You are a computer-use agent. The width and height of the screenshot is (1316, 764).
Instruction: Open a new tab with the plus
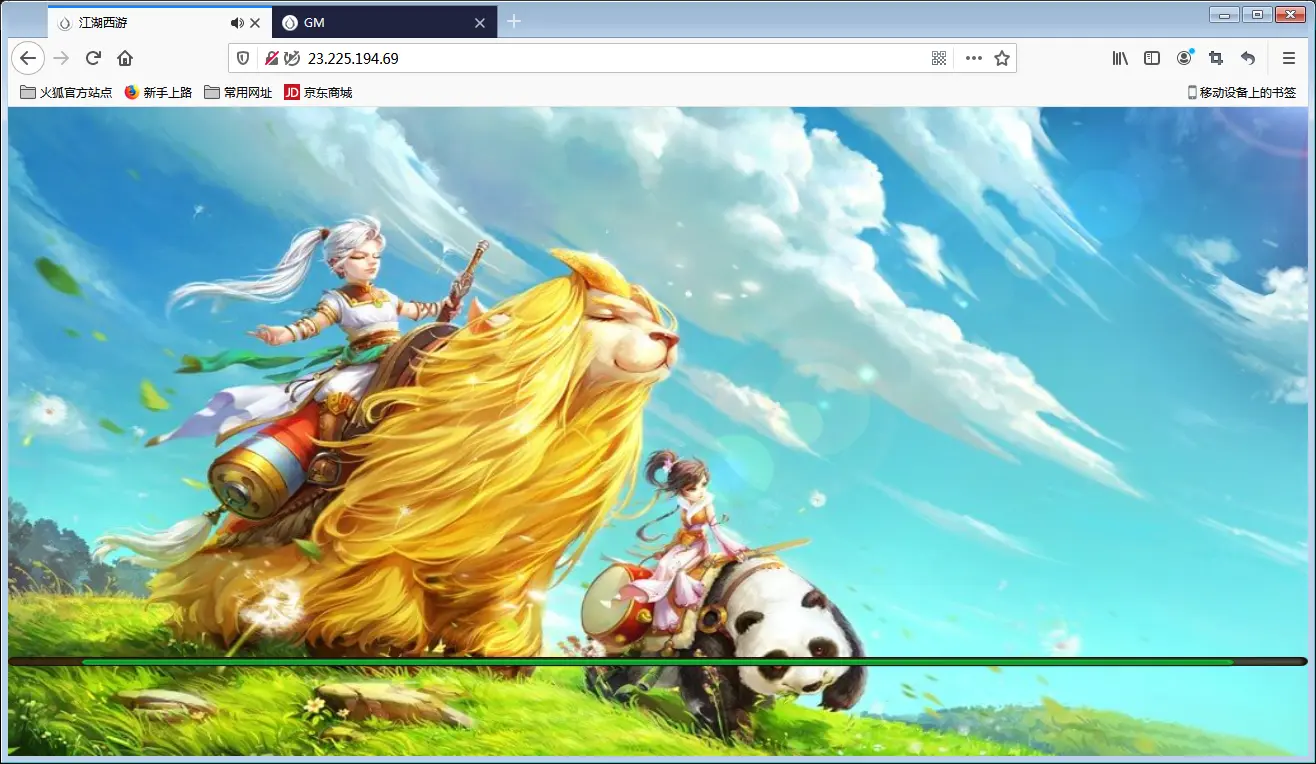point(514,22)
